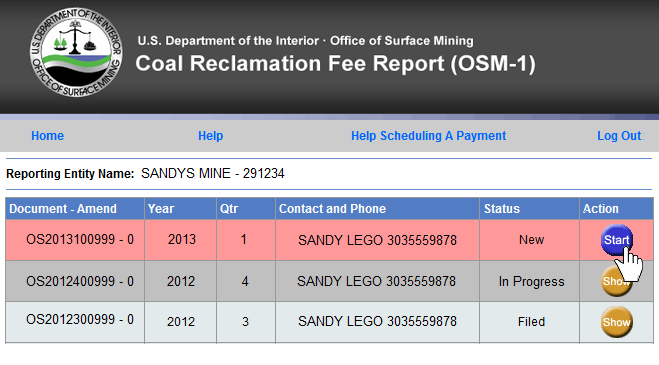This screenshot has height=365, width=659.
Task: Select document OS2013100999 - 0 cell
Action: pyautogui.click(x=75, y=240)
